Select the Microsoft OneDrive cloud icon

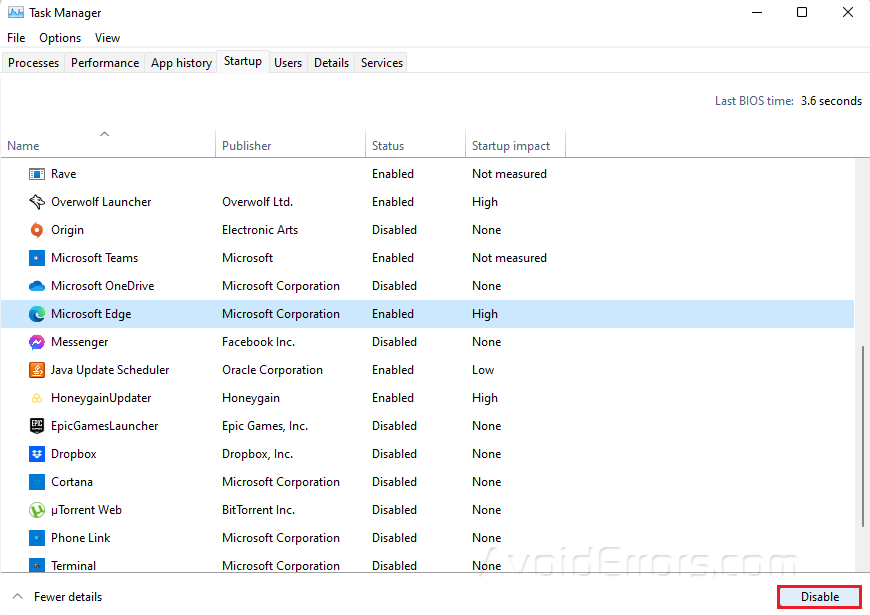coord(37,286)
